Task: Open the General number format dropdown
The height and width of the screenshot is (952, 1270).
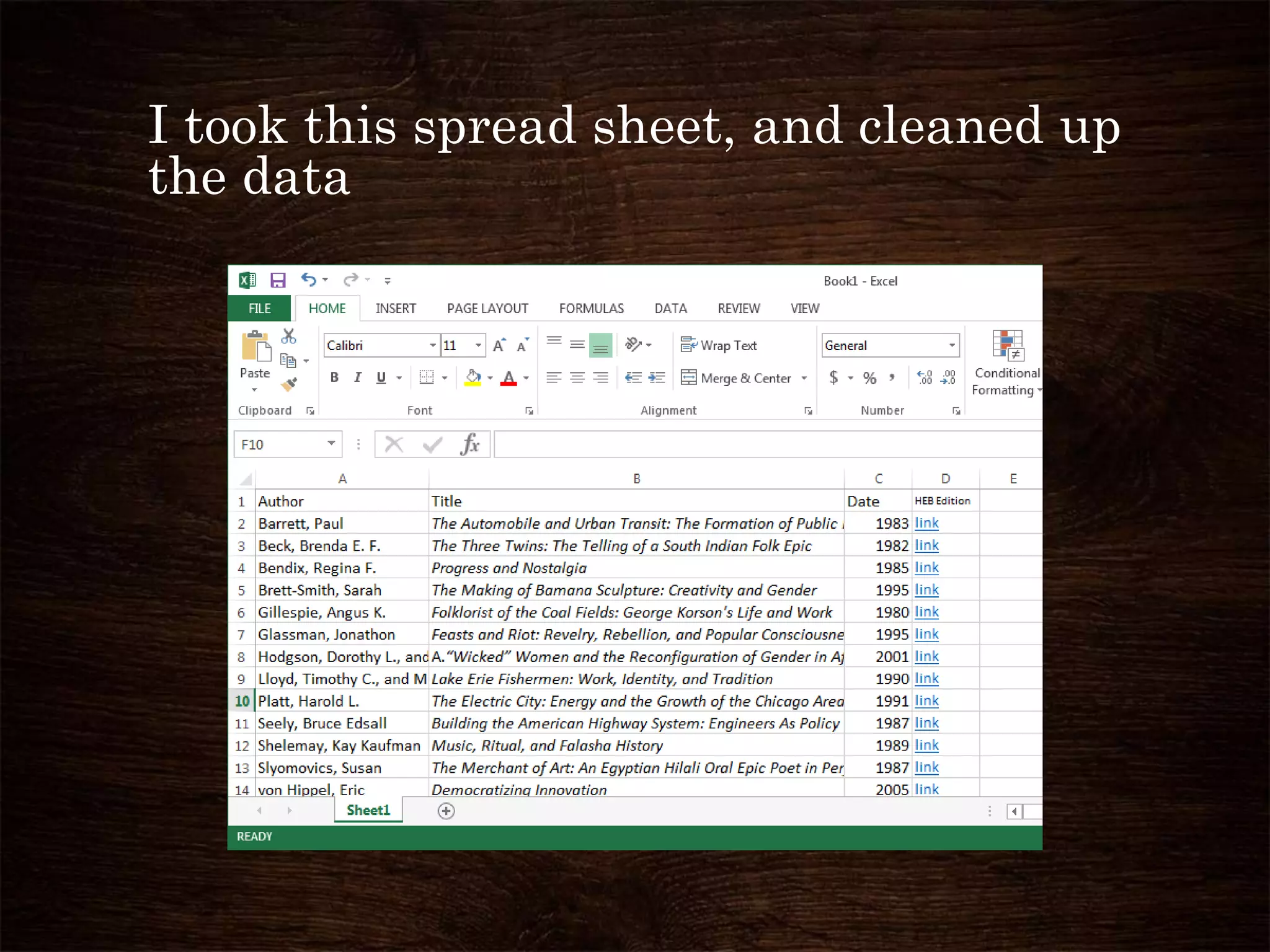Action: pyautogui.click(x=952, y=345)
